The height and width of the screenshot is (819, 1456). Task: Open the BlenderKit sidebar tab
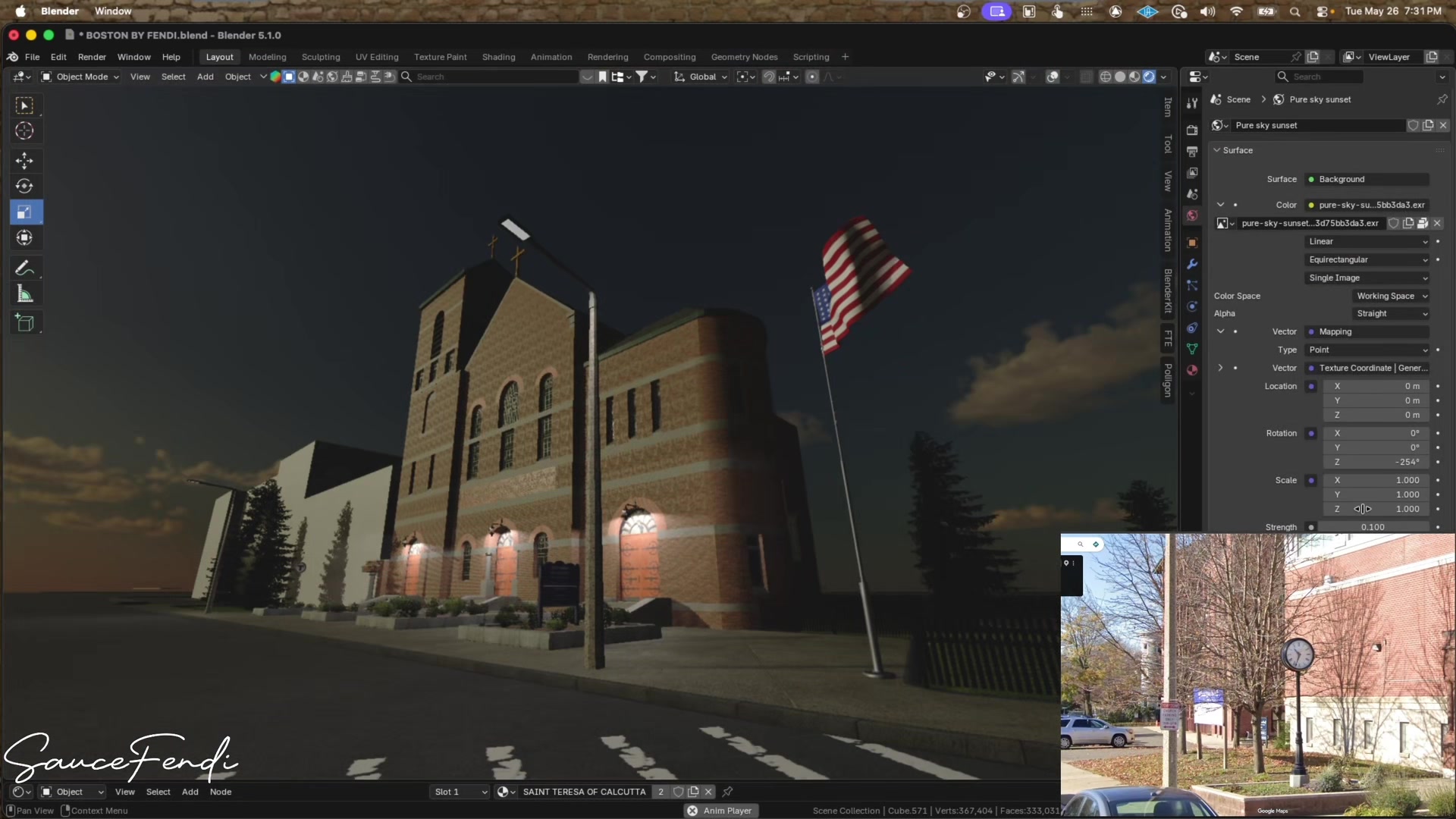click(1168, 290)
